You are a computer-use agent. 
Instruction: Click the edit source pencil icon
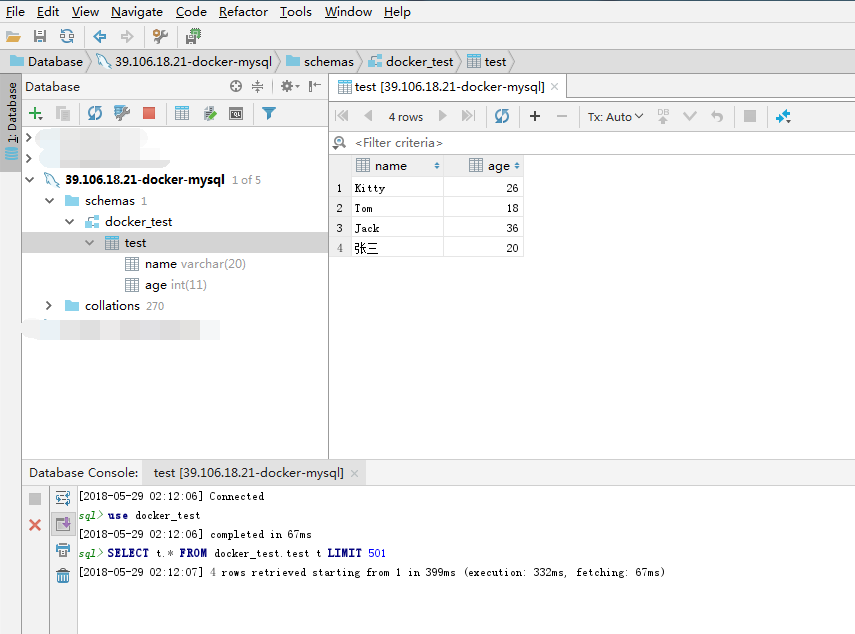click(x=210, y=113)
